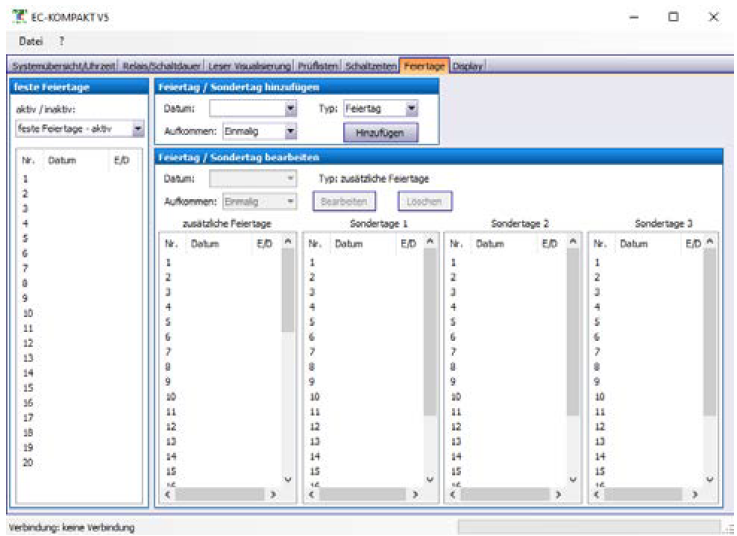Click scroll right arrow in zusätzliche Feiertage list
Viewport: 737px width, 536px height.
tap(273, 494)
